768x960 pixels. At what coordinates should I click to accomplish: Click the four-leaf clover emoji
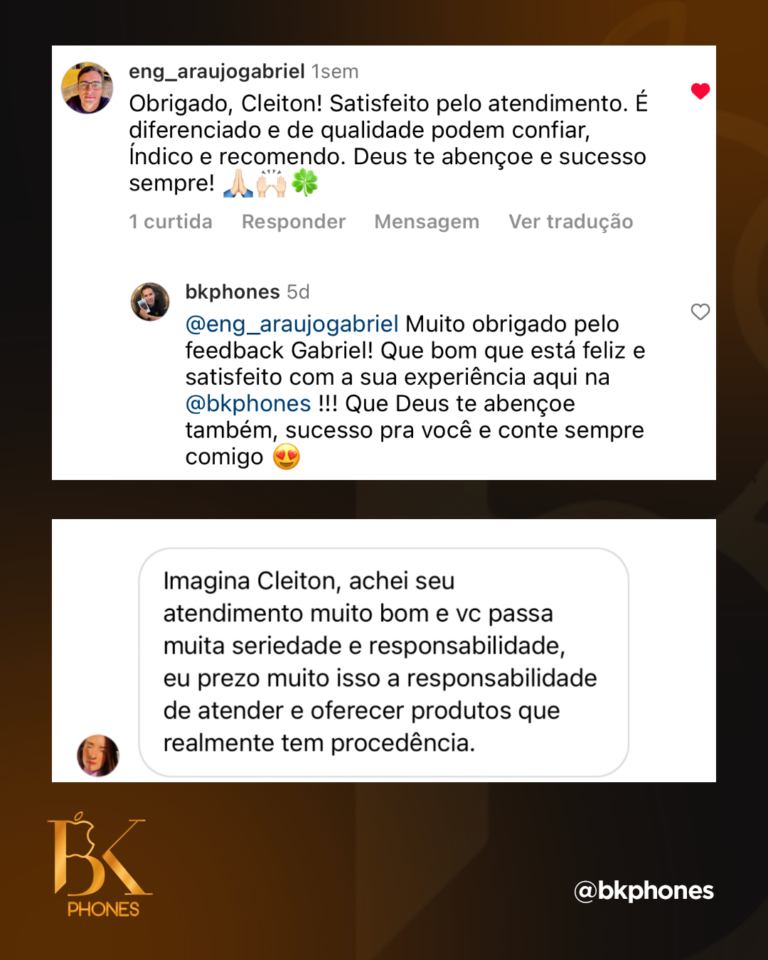304,182
